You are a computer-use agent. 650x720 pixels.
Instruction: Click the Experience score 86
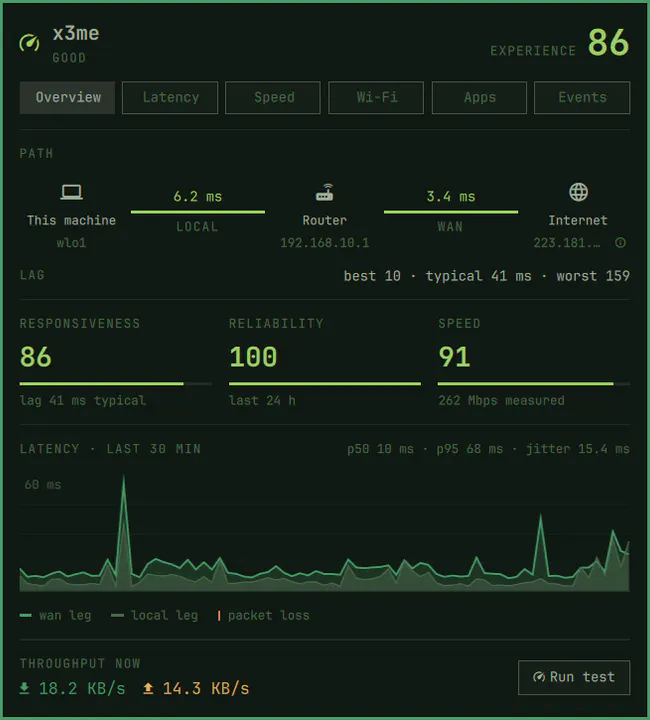point(608,43)
